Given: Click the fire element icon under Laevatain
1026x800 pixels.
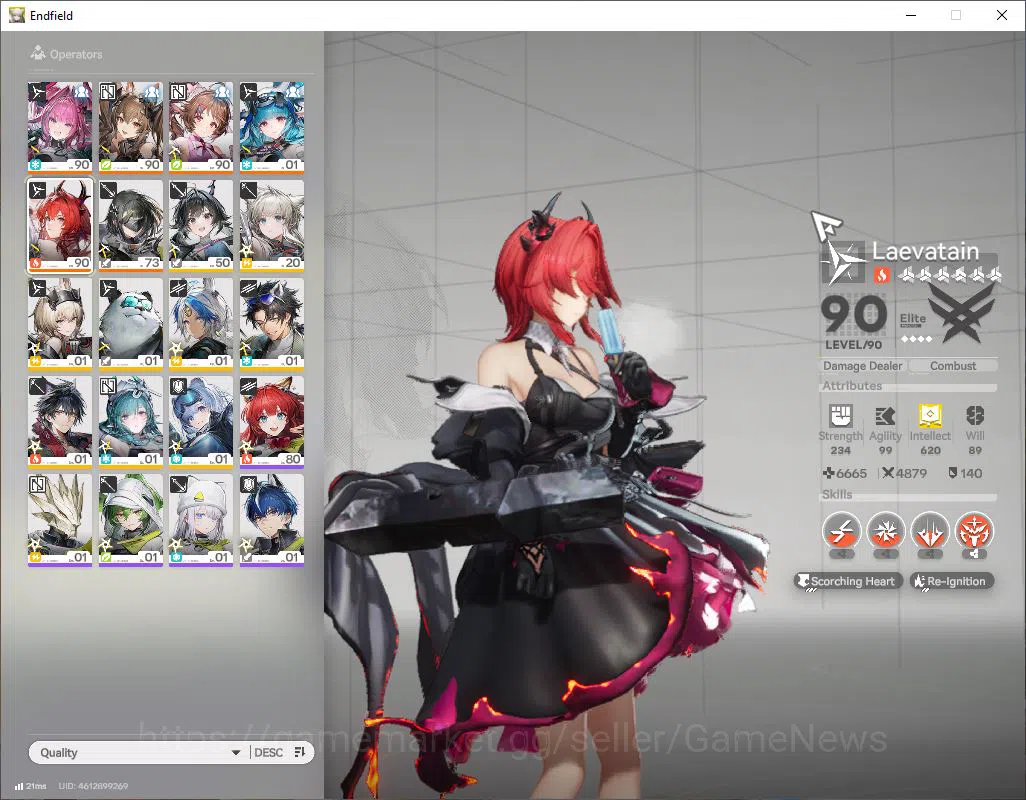Looking at the screenshot, I should click(881, 275).
